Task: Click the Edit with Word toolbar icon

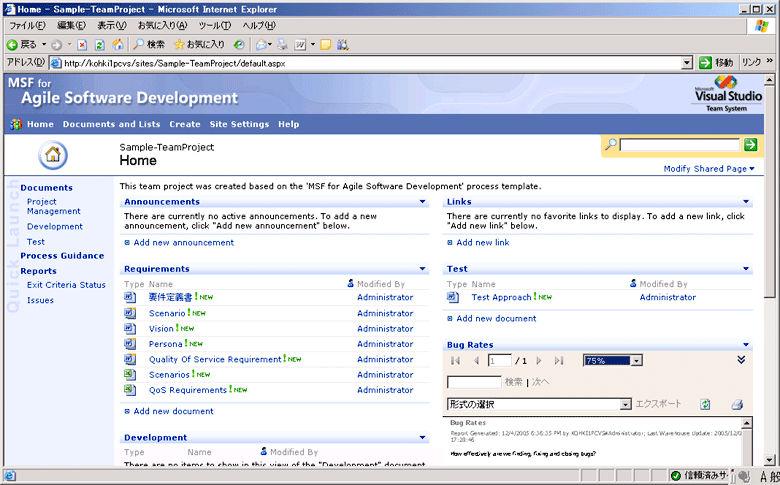Action: (x=300, y=45)
